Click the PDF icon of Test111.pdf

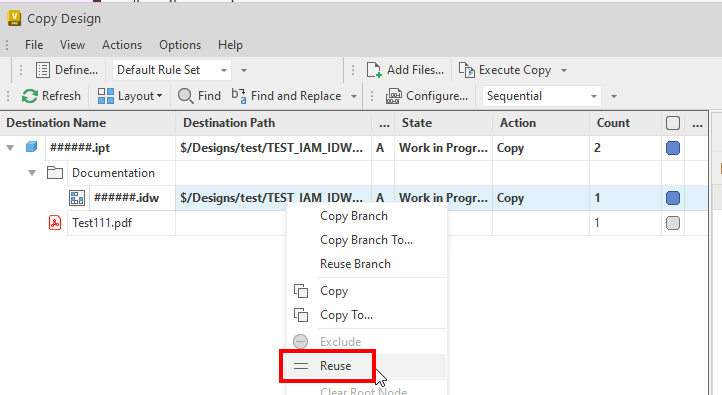tap(55, 223)
